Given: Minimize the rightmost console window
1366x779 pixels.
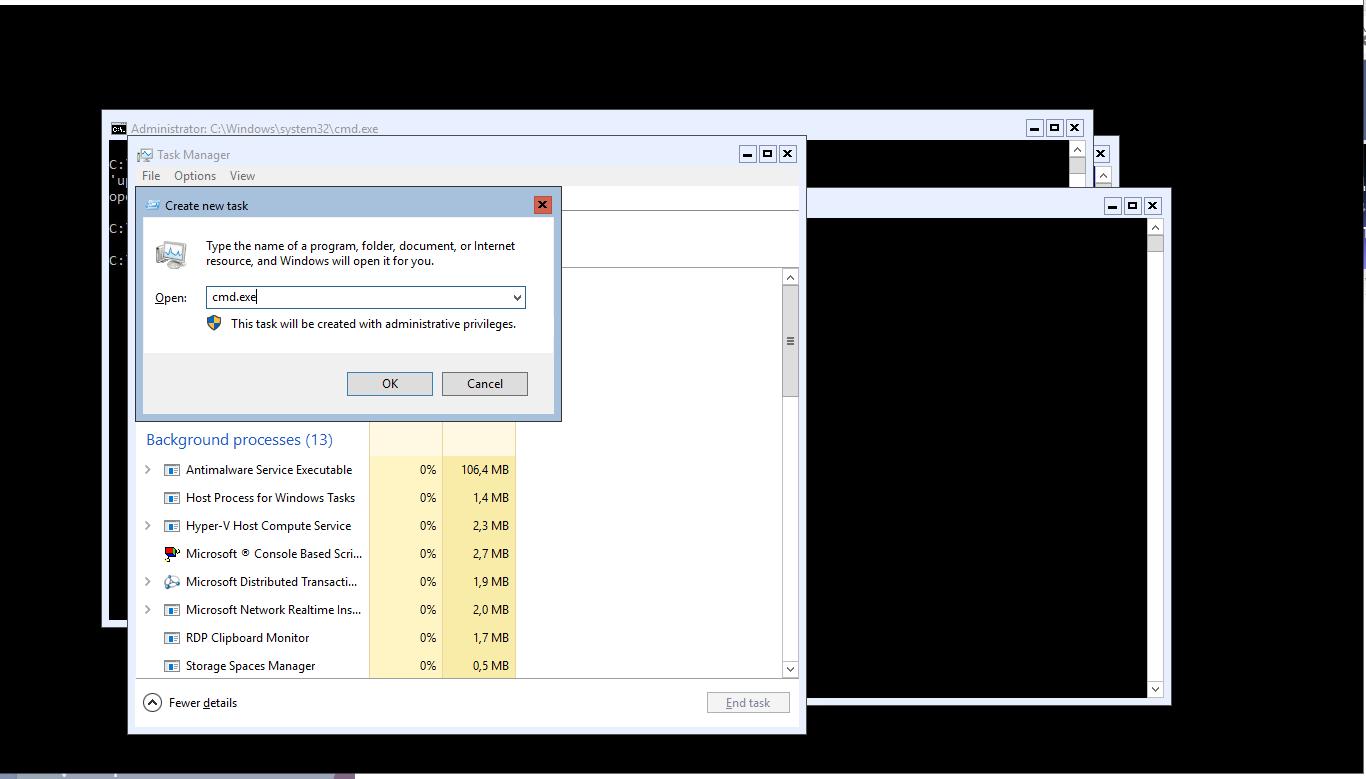Looking at the screenshot, I should [x=1112, y=206].
